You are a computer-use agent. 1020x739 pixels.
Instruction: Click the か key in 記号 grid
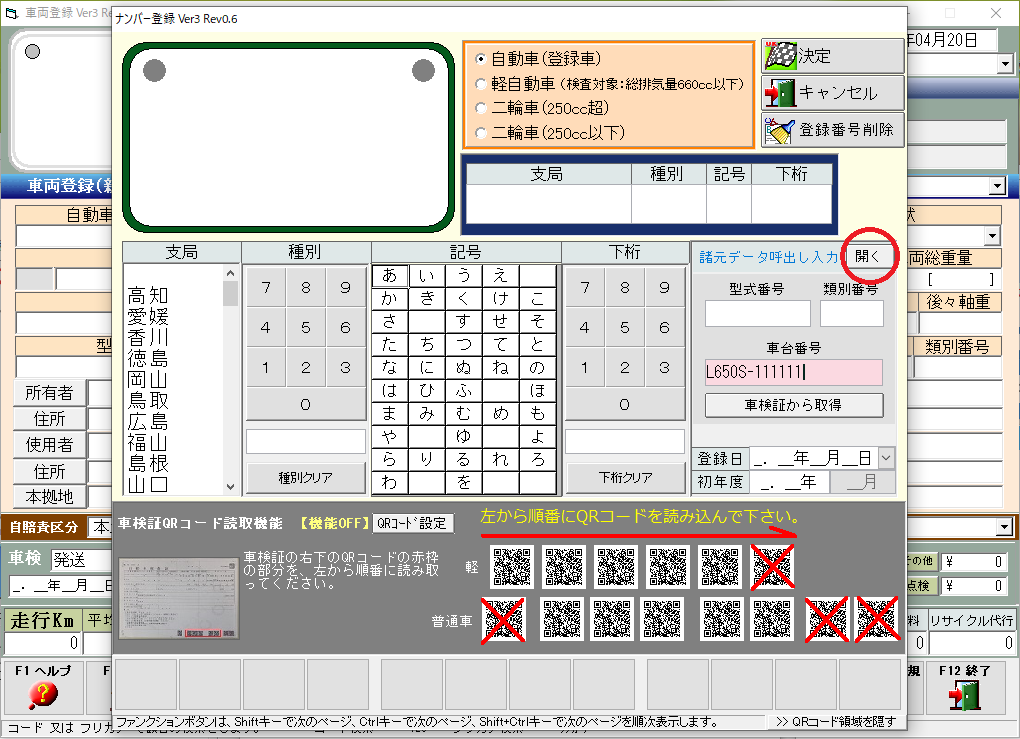[x=390, y=299]
